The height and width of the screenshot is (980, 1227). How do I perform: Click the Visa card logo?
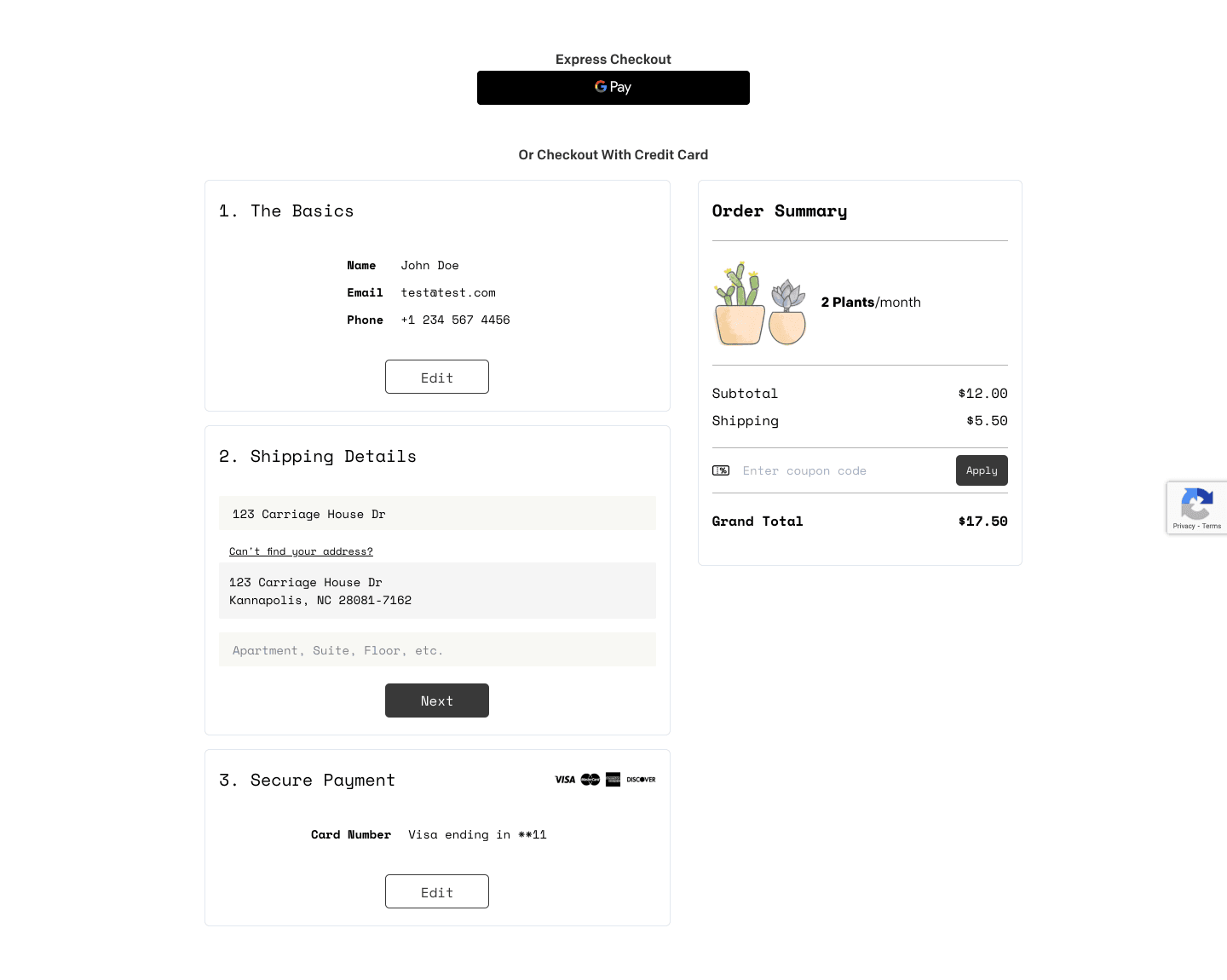point(565,780)
